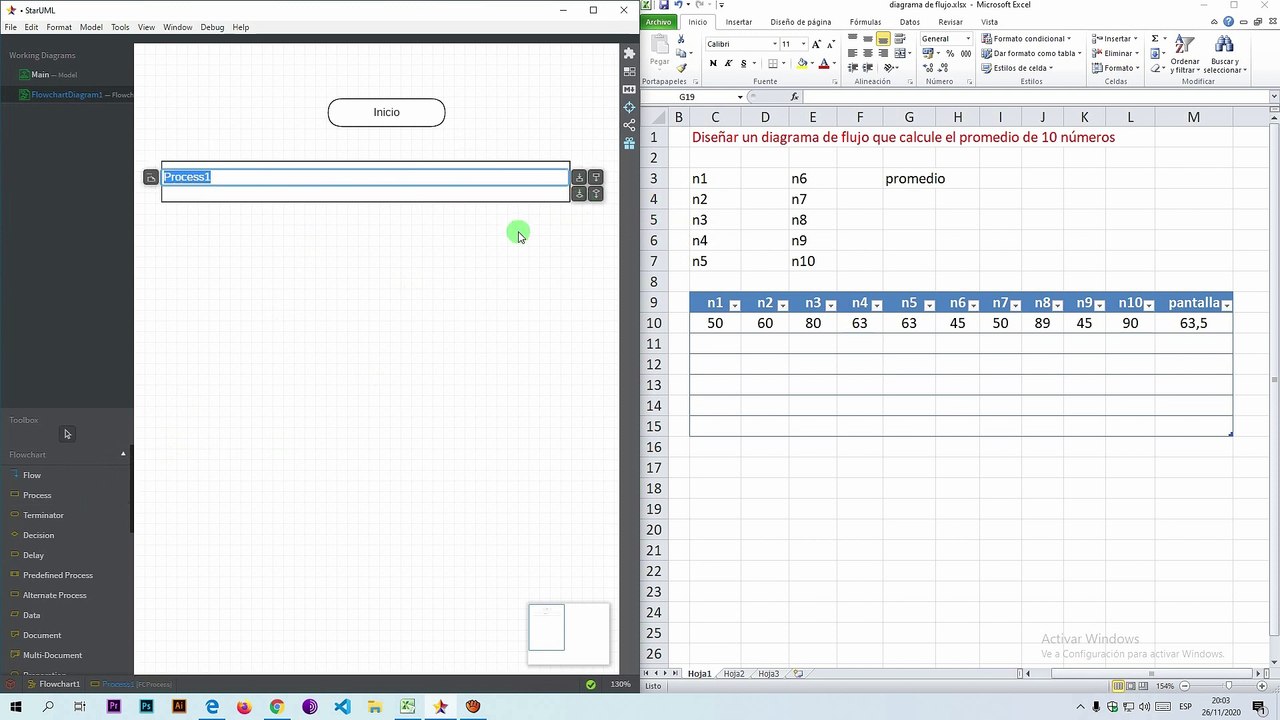
Task: Click Dar formato como tabla in Excel
Action: click(x=1032, y=54)
